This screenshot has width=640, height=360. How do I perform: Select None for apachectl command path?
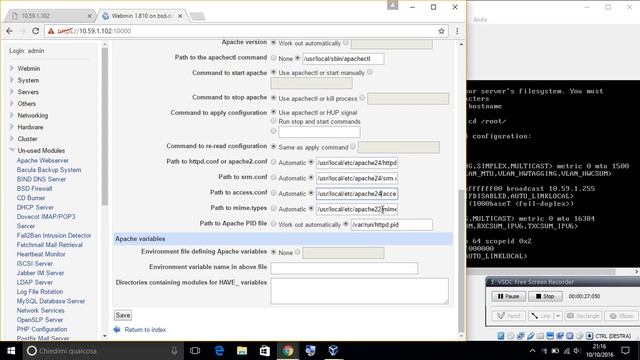pos(274,58)
